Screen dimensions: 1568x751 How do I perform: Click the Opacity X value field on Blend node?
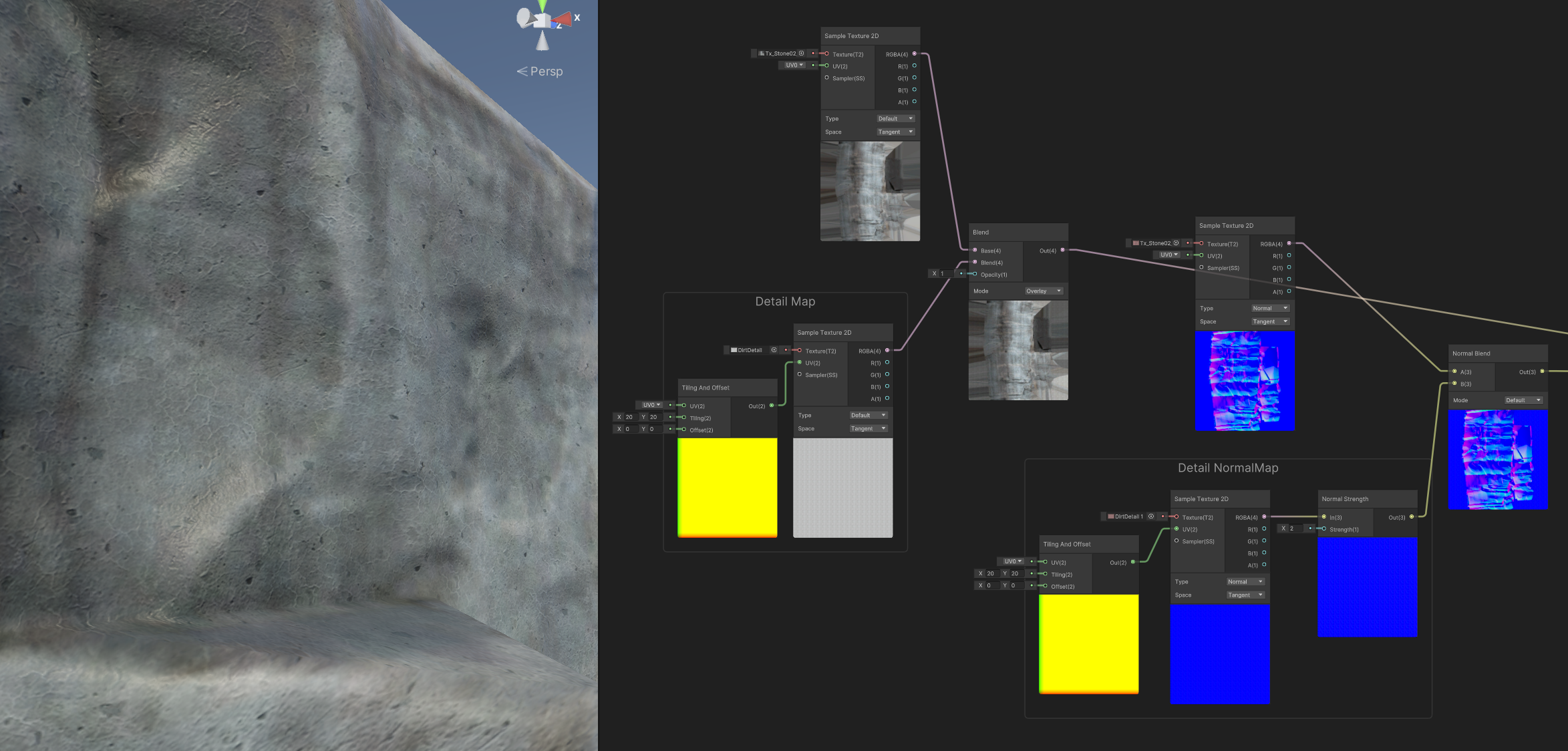(945, 273)
